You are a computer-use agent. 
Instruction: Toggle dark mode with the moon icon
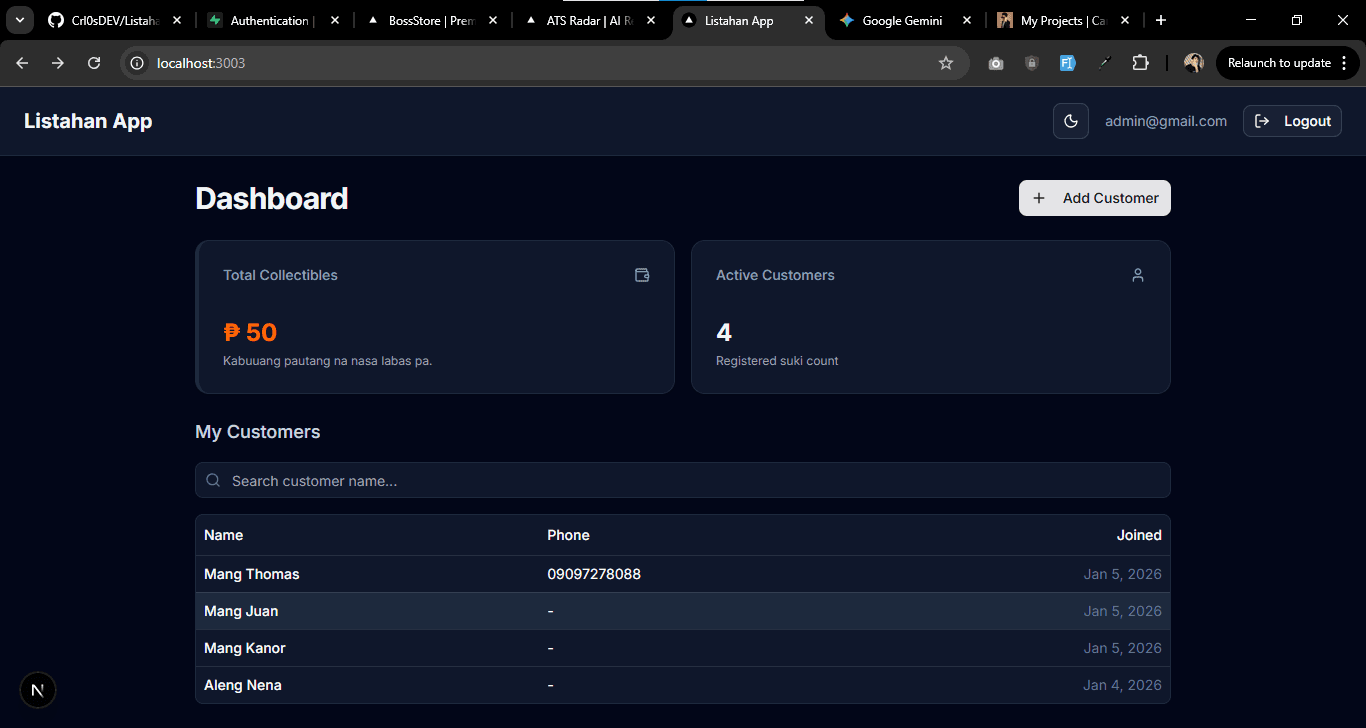(x=1070, y=120)
